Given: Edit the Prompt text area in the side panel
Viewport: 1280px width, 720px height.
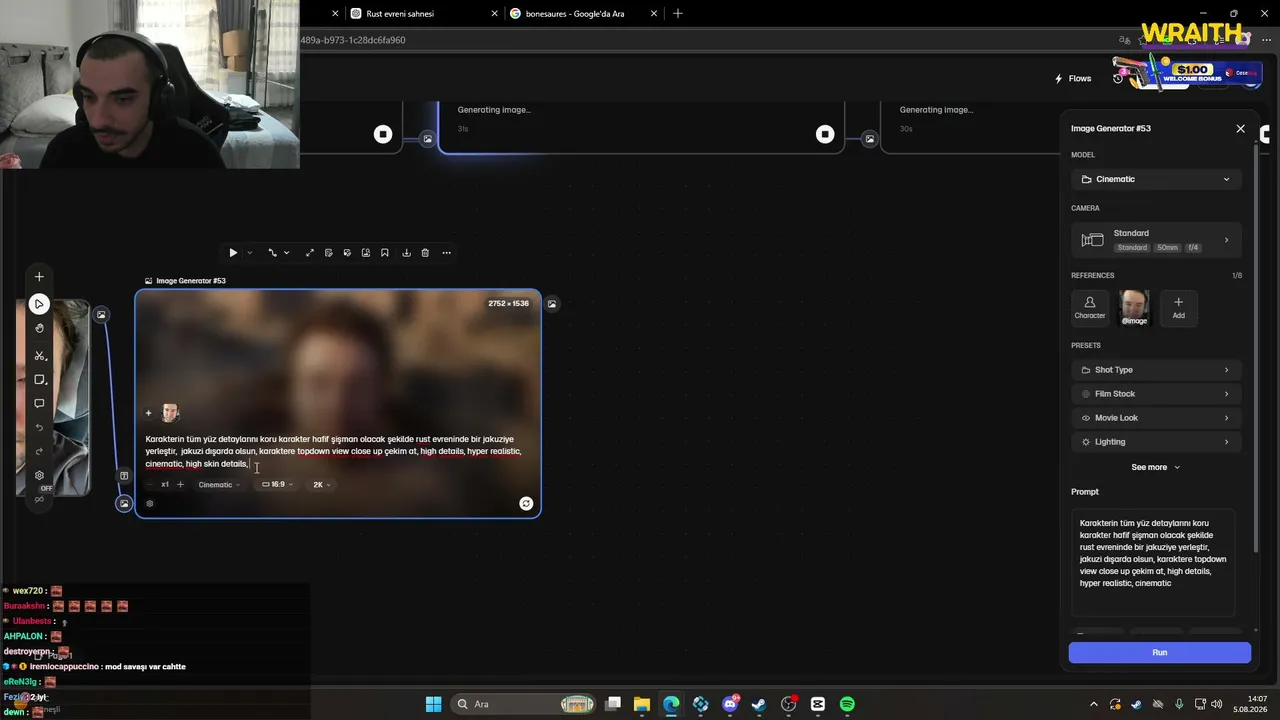Looking at the screenshot, I should tap(1153, 562).
